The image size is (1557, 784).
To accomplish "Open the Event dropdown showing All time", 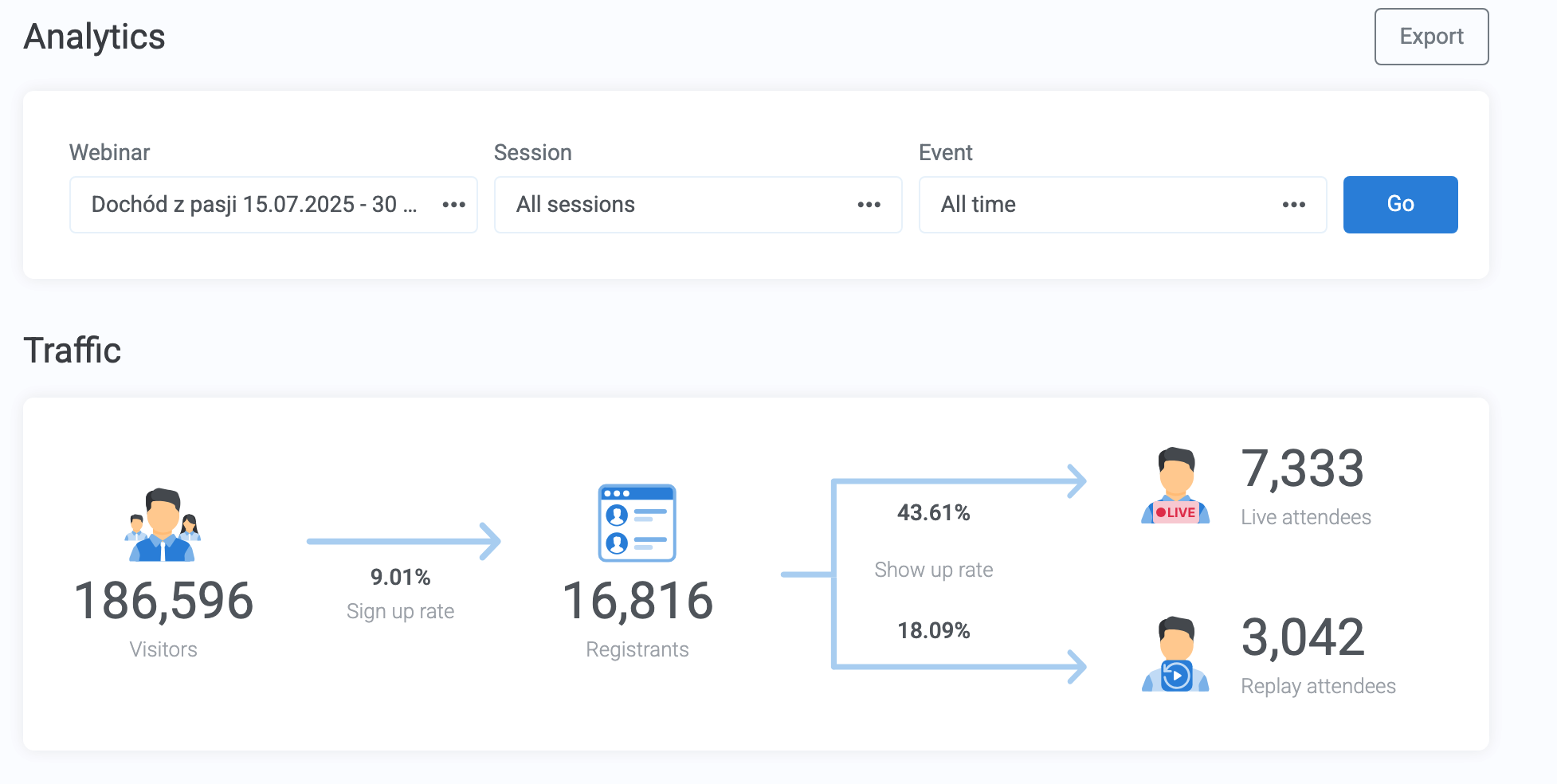I will pyautogui.click(x=1123, y=205).
